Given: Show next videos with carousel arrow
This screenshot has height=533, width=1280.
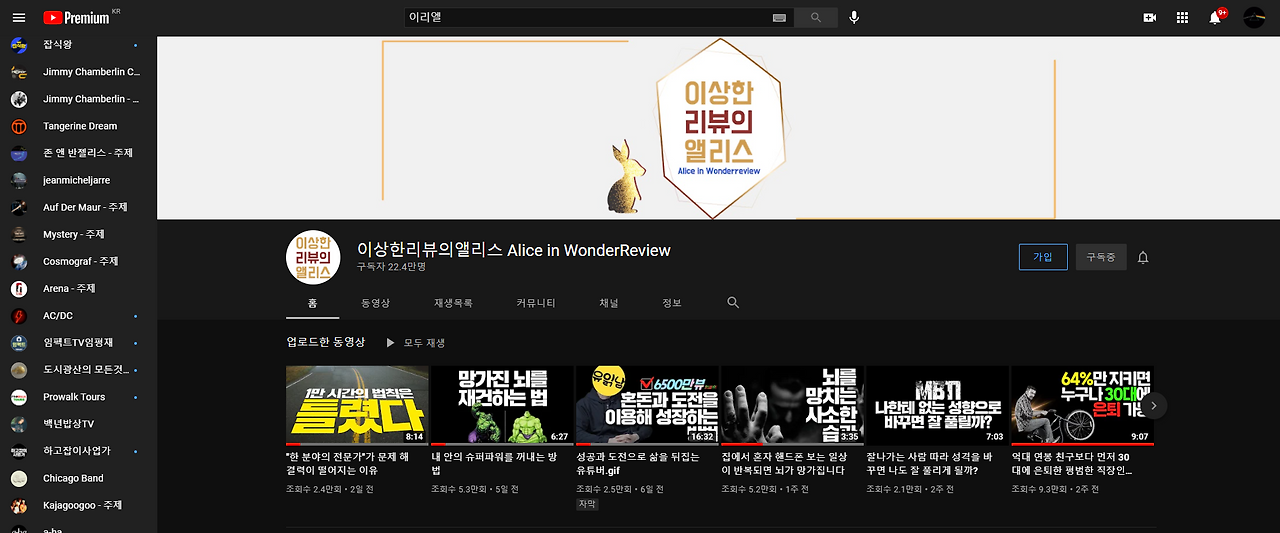Looking at the screenshot, I should point(1153,405).
